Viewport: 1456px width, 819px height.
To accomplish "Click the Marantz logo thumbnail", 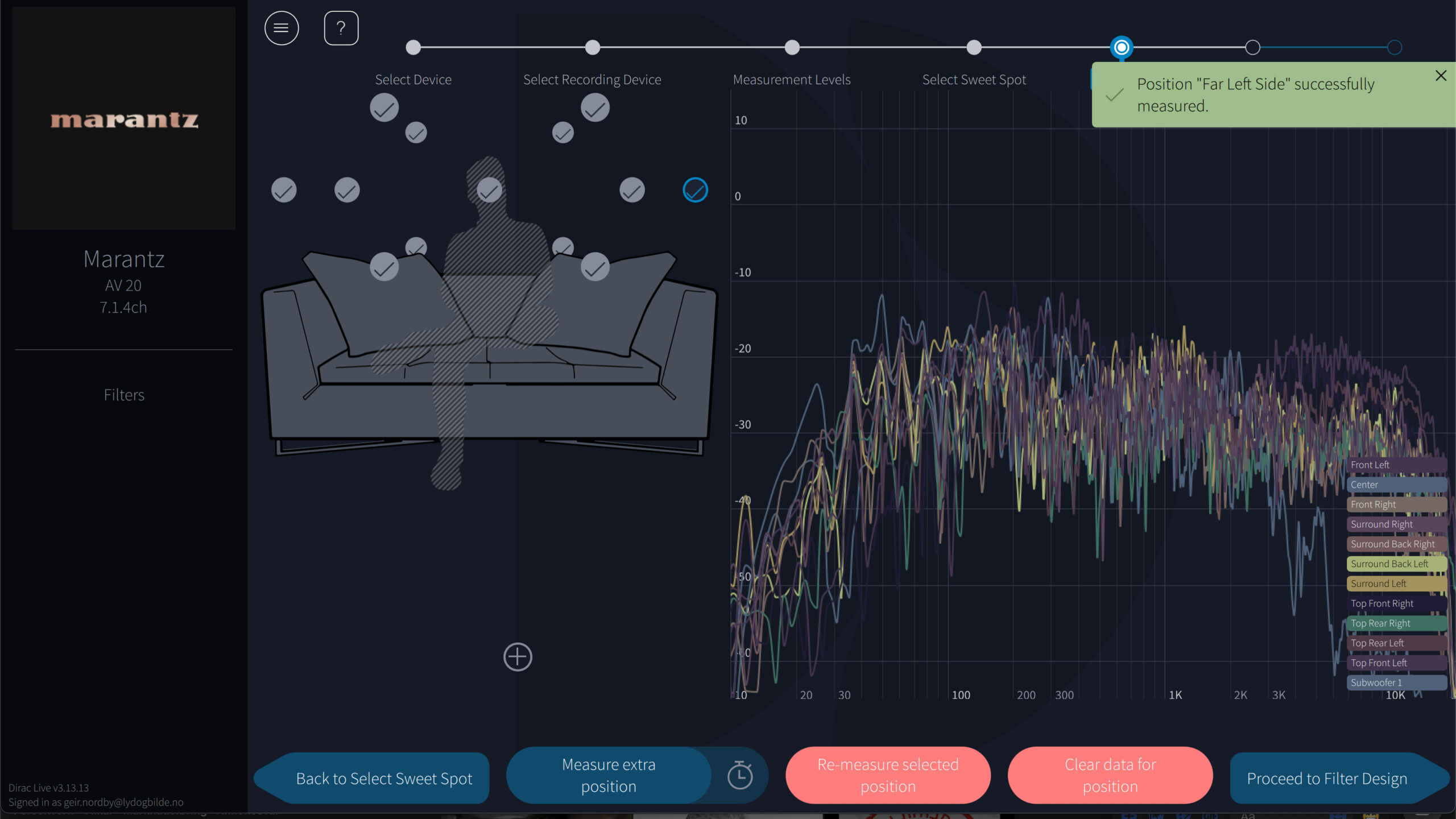I will point(124,119).
